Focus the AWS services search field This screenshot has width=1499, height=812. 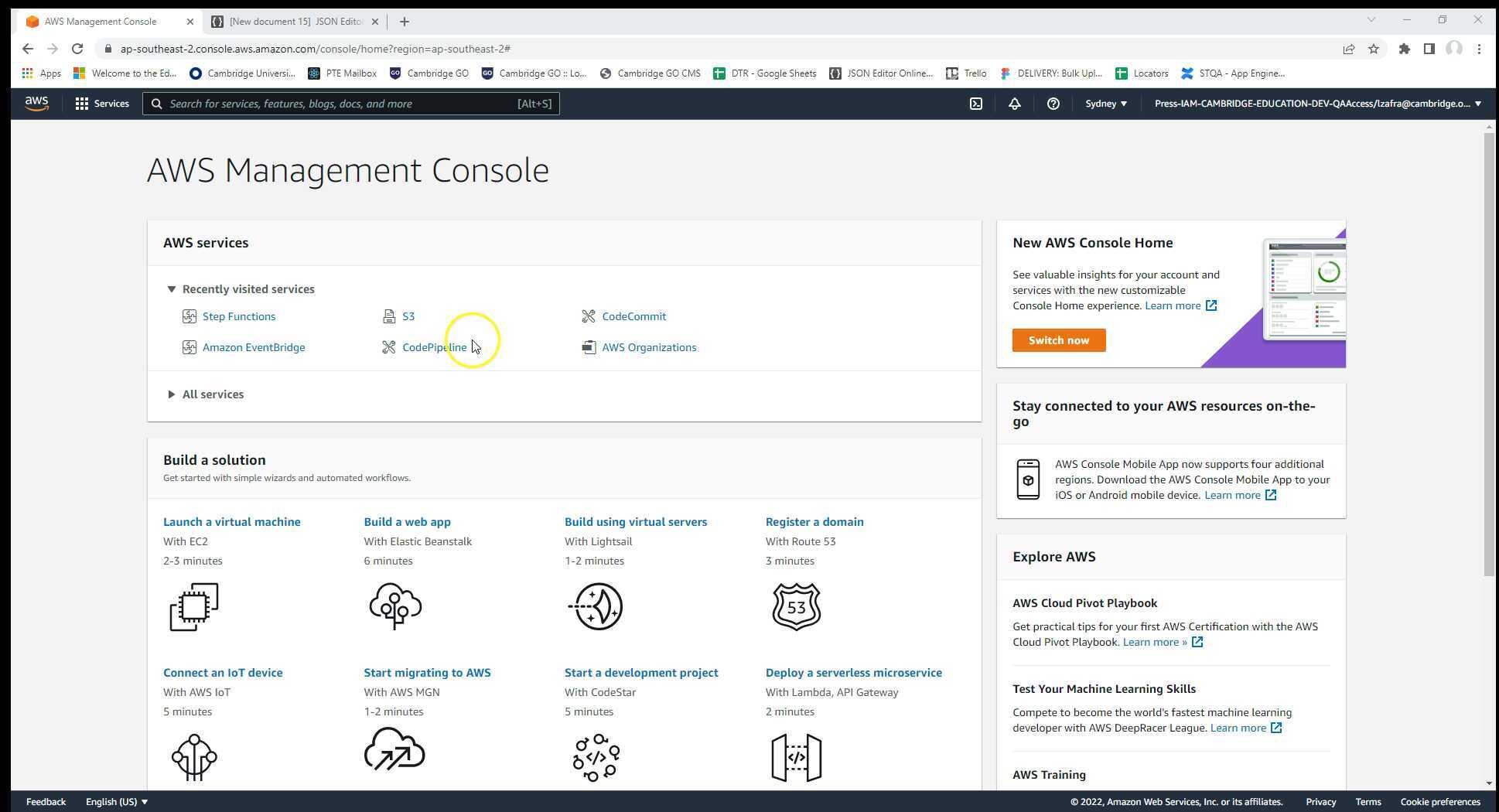340,104
